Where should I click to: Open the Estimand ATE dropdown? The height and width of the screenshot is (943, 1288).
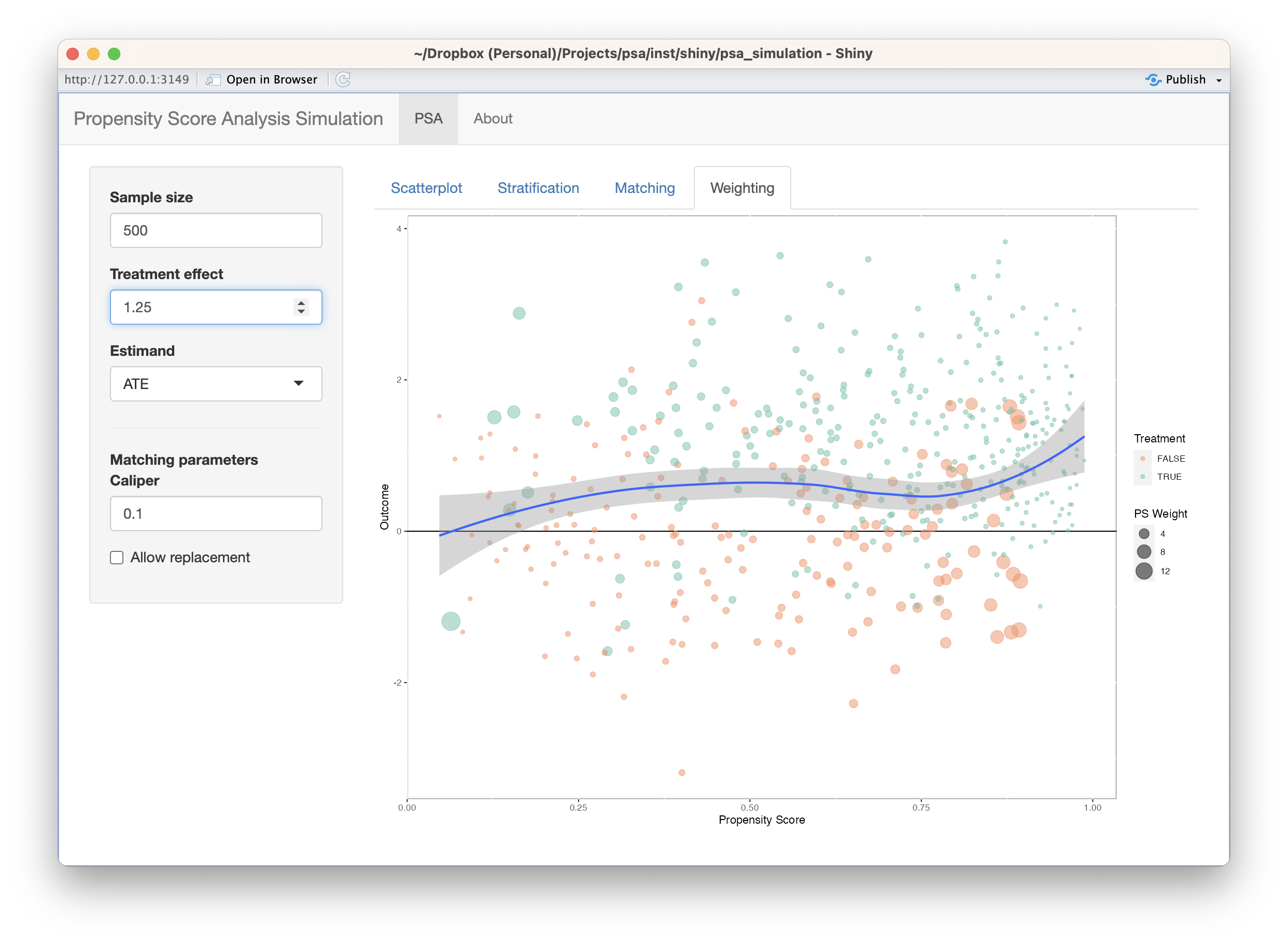[216, 384]
